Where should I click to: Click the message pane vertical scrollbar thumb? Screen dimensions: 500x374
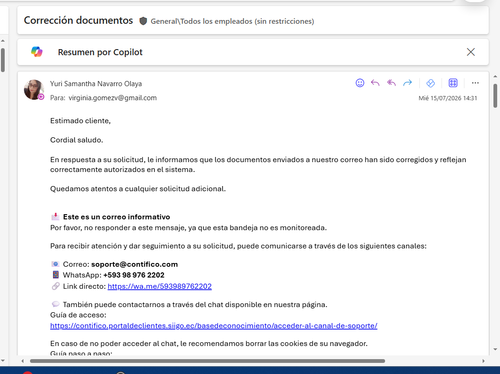click(495, 96)
